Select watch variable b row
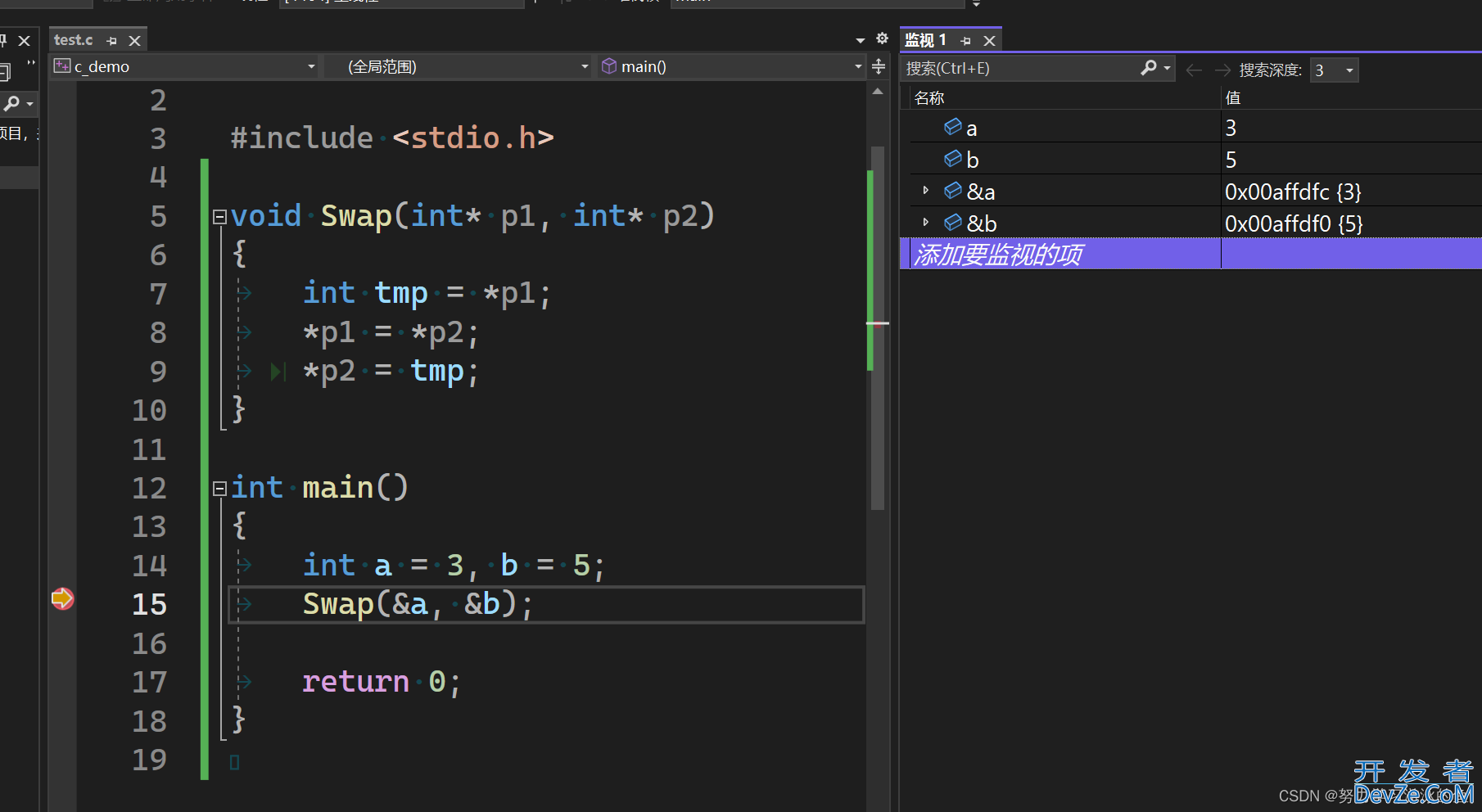This screenshot has width=1482, height=812. 1195,160
